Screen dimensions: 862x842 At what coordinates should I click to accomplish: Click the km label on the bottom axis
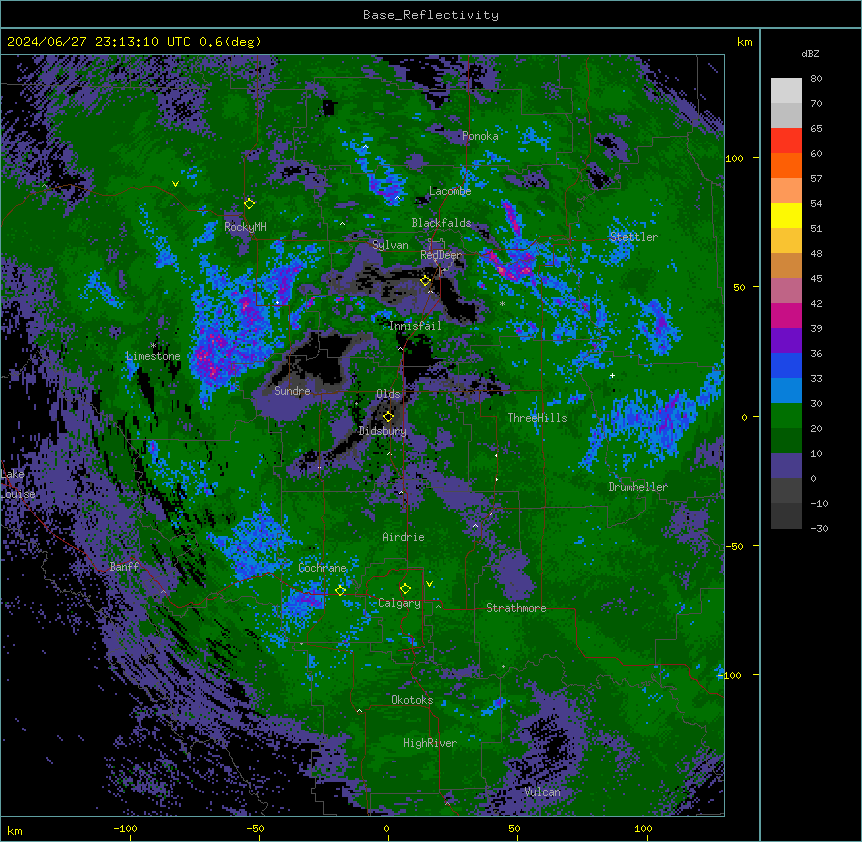pos(15,830)
